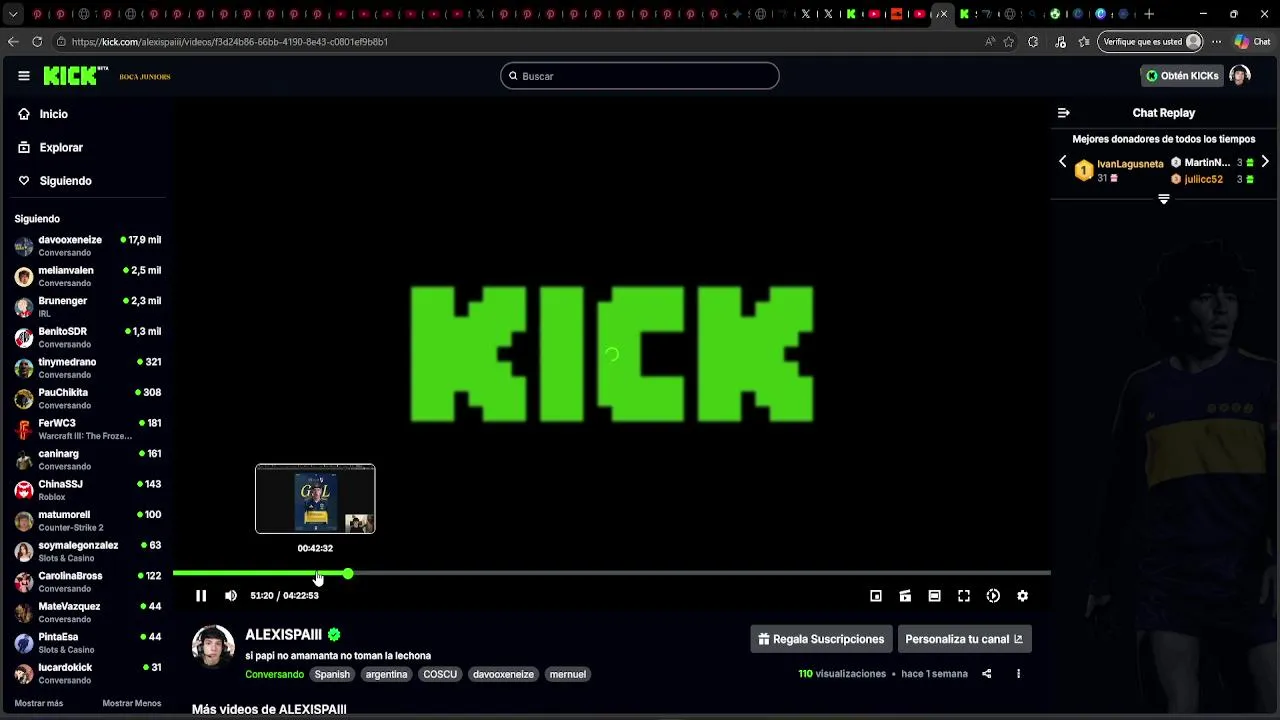Select the argentina tag
This screenshot has width=1280, height=720.
[x=386, y=674]
